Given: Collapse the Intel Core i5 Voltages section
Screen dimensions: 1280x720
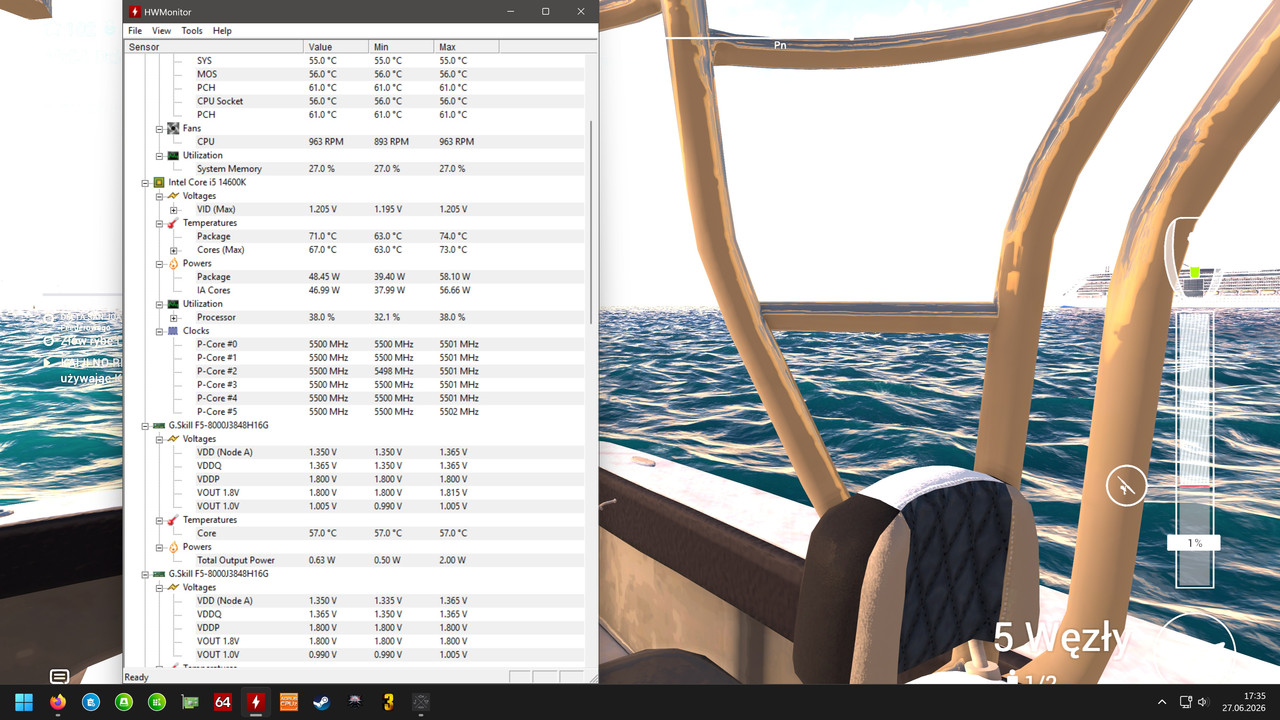Looking at the screenshot, I should tap(159, 196).
